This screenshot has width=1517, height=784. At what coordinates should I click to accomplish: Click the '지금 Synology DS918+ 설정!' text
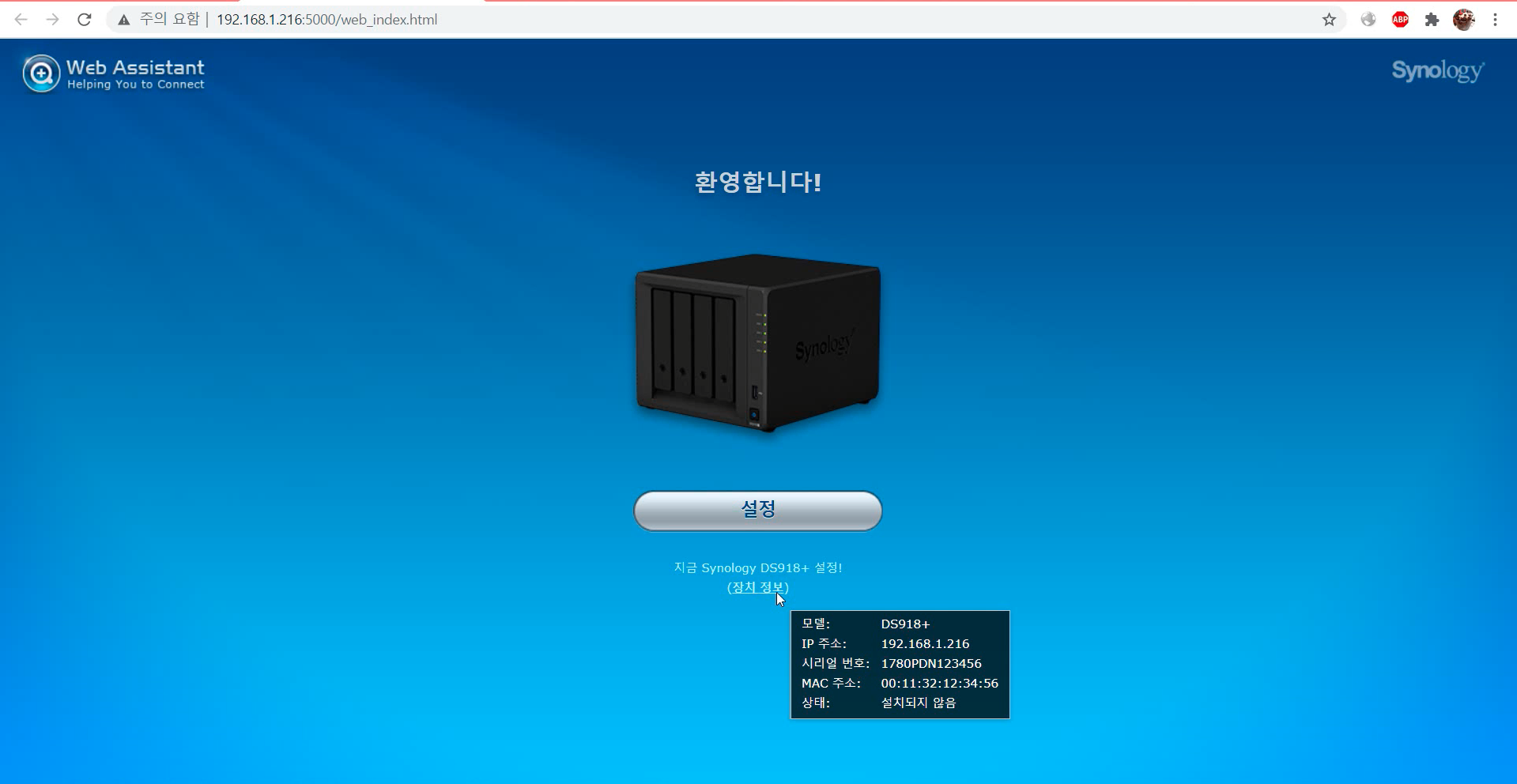coord(757,567)
